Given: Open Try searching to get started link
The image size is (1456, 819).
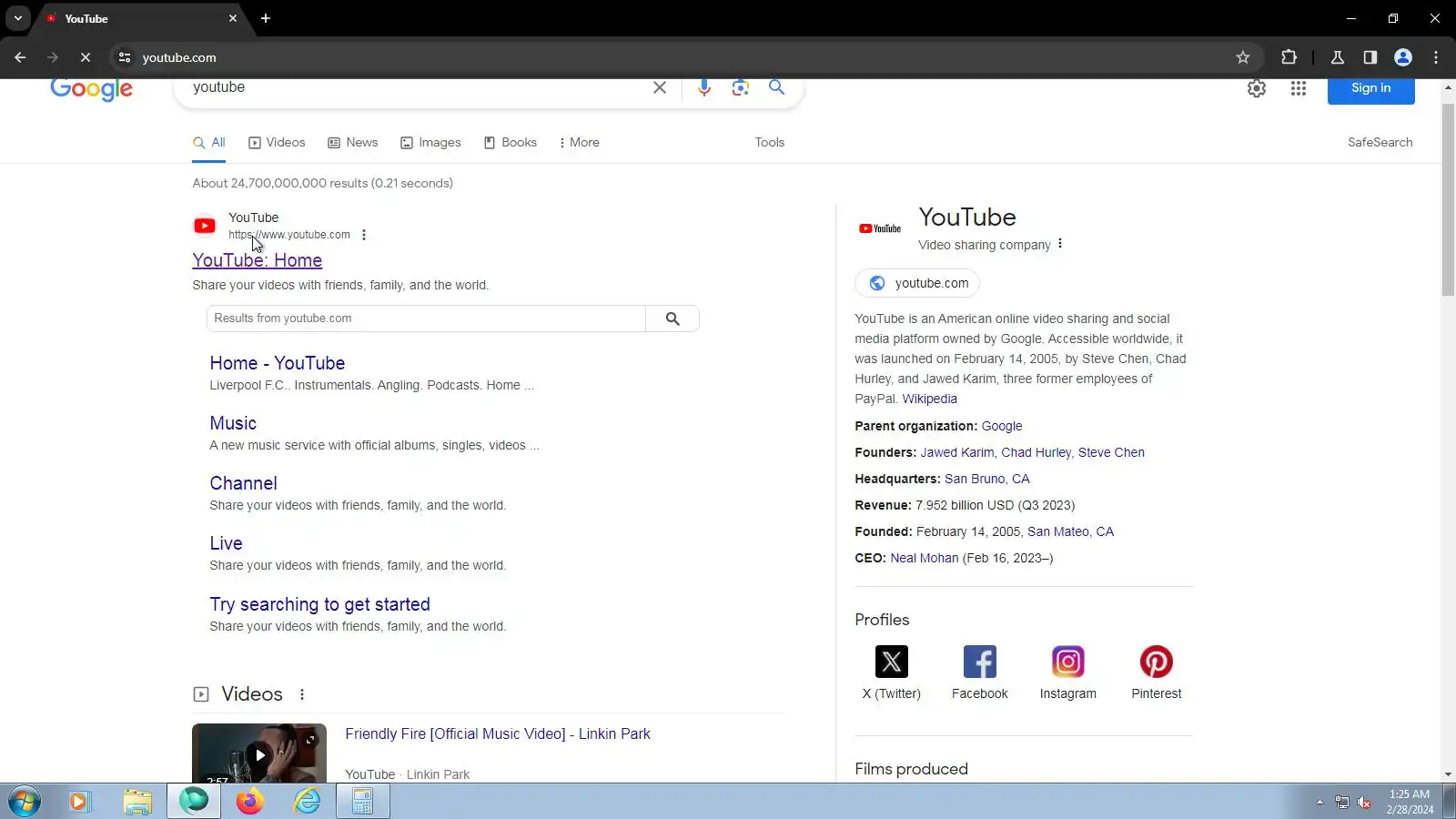Looking at the screenshot, I should click(319, 604).
